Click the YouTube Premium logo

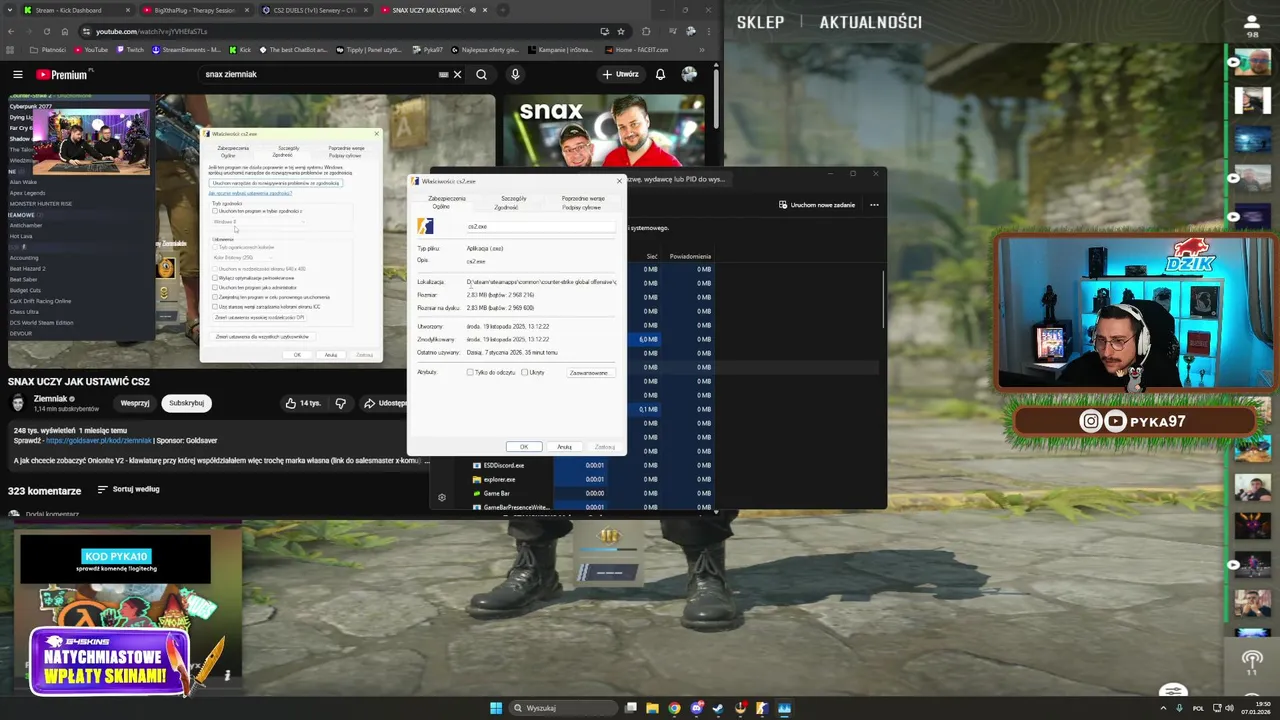63,74
